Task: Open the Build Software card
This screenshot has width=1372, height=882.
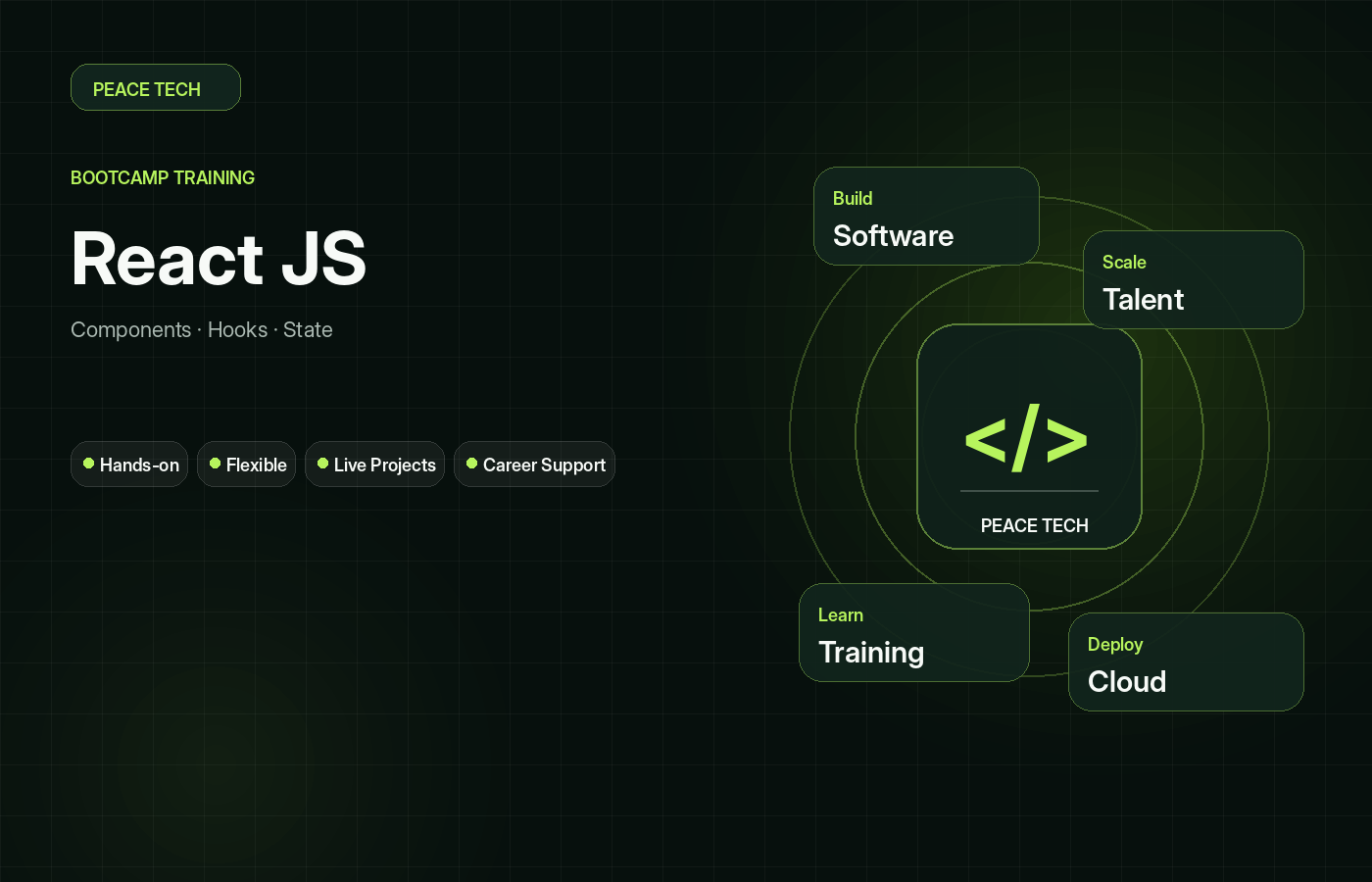Action: click(926, 217)
